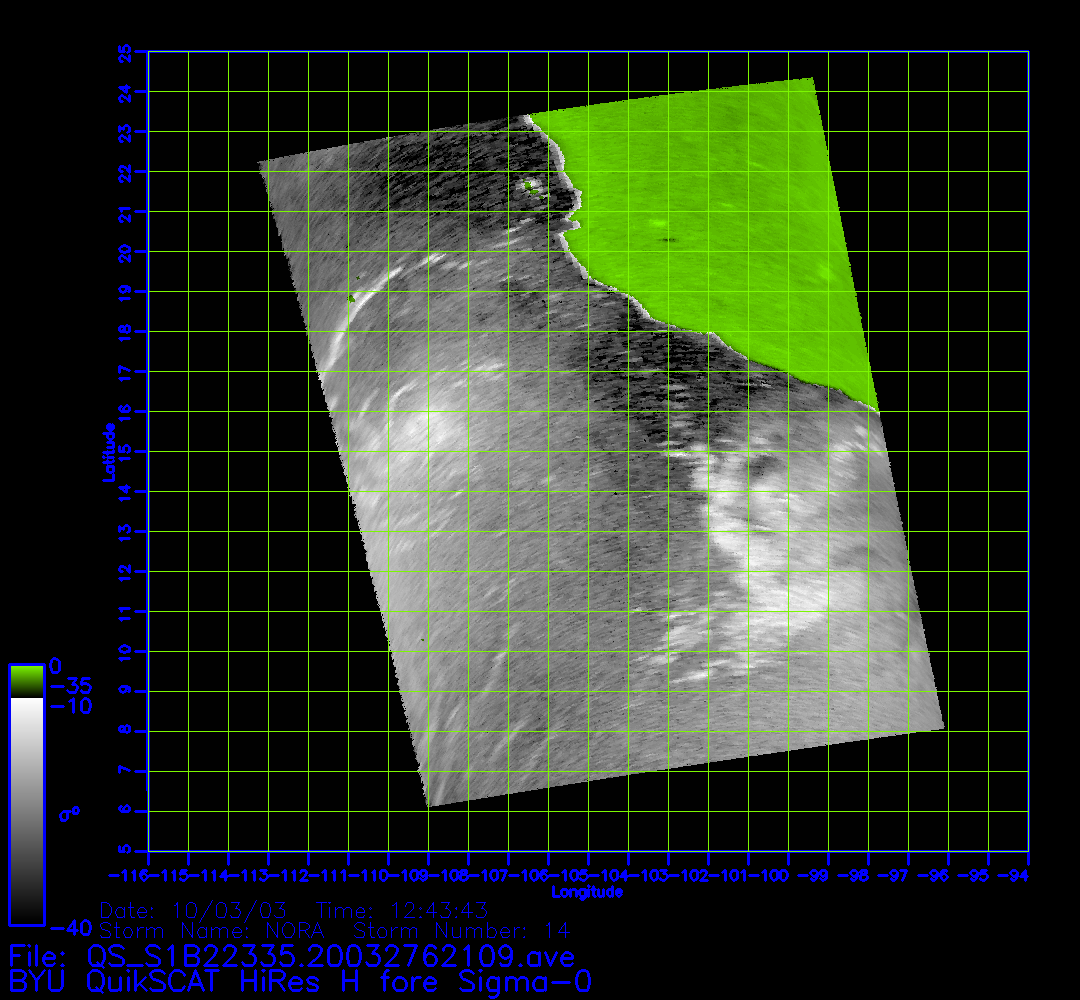Viewport: 1080px width, 1000px height.
Task: Click the dark spot inside the green land area
Action: point(667,240)
